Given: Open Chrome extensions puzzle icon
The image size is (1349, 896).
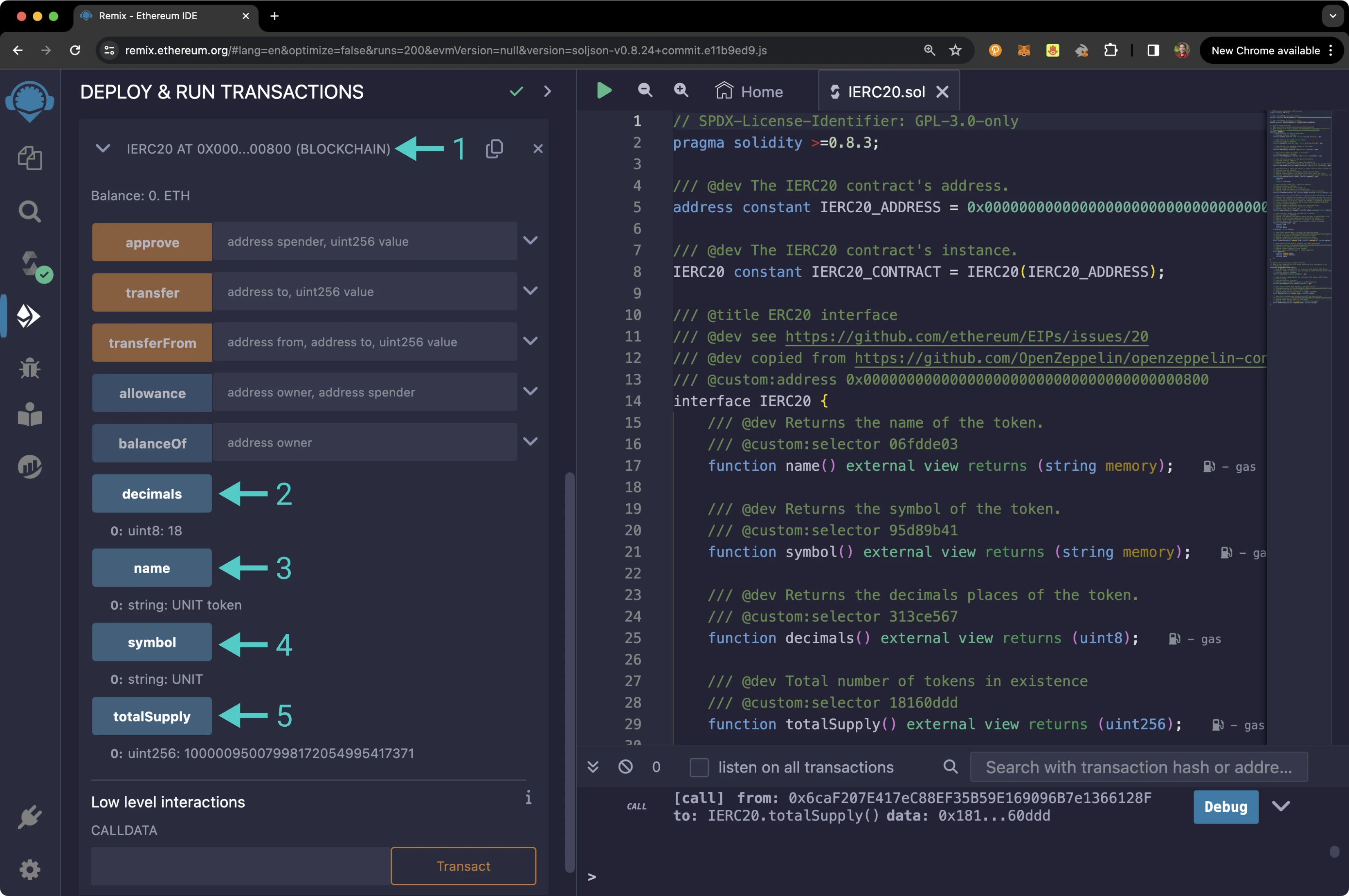Looking at the screenshot, I should [1110, 50].
